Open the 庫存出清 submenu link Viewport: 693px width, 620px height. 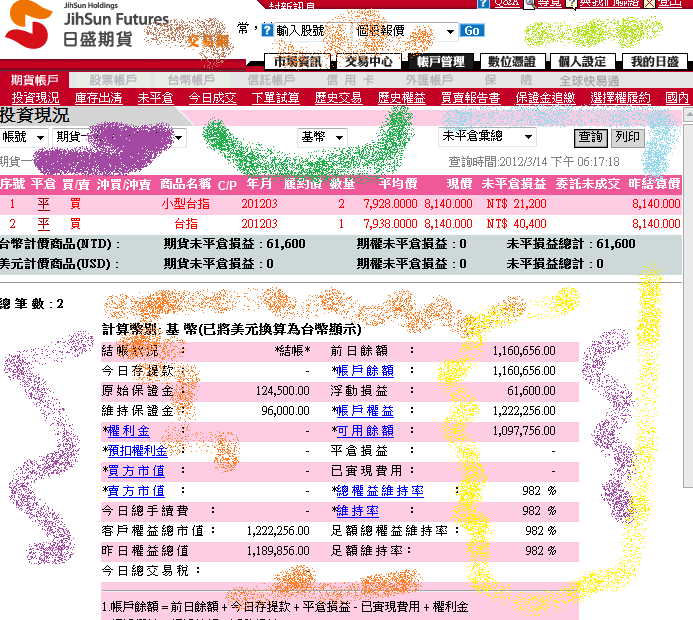pyautogui.click(x=99, y=98)
